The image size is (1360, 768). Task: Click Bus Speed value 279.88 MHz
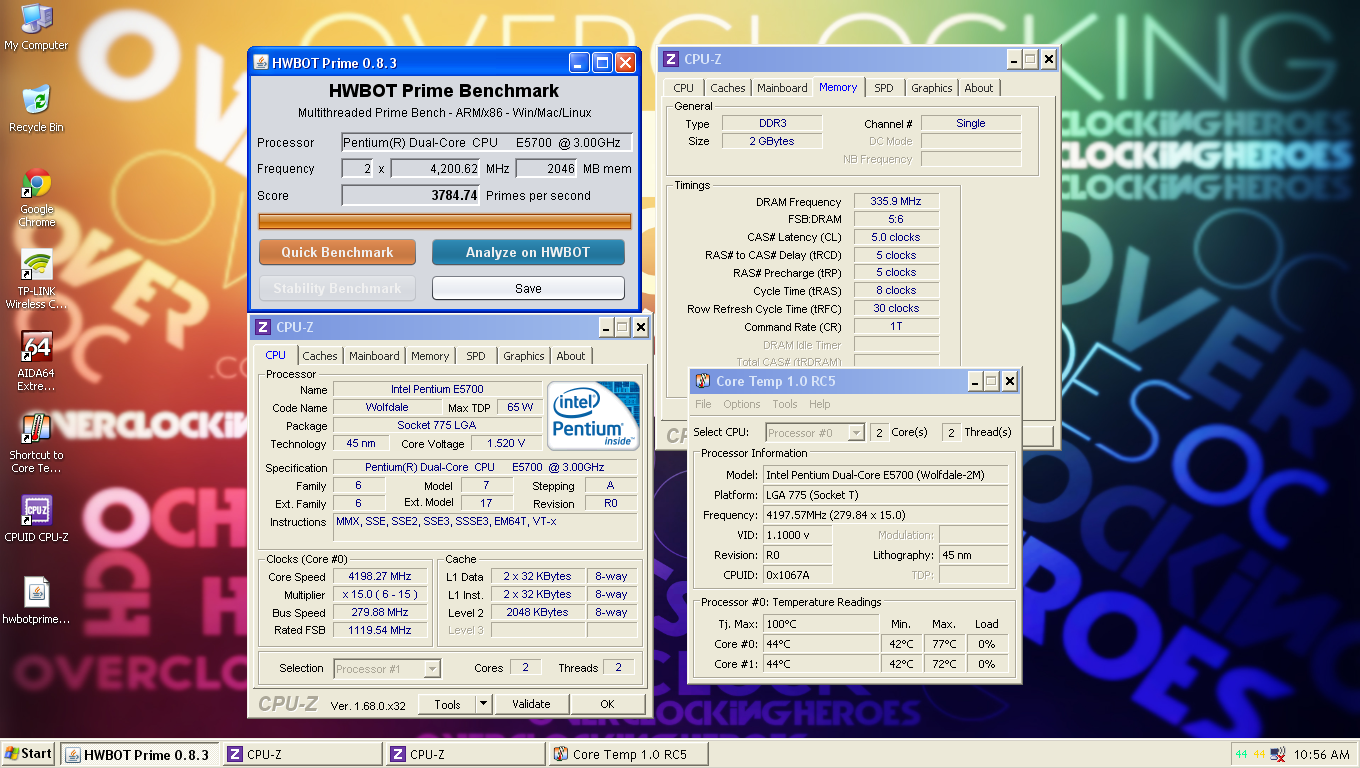380,613
